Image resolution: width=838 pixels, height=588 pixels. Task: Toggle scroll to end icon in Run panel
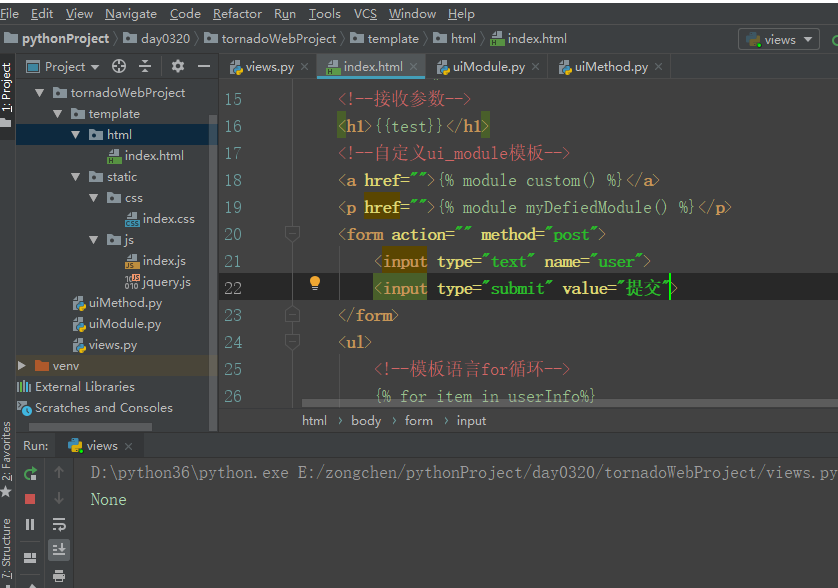(x=59, y=550)
